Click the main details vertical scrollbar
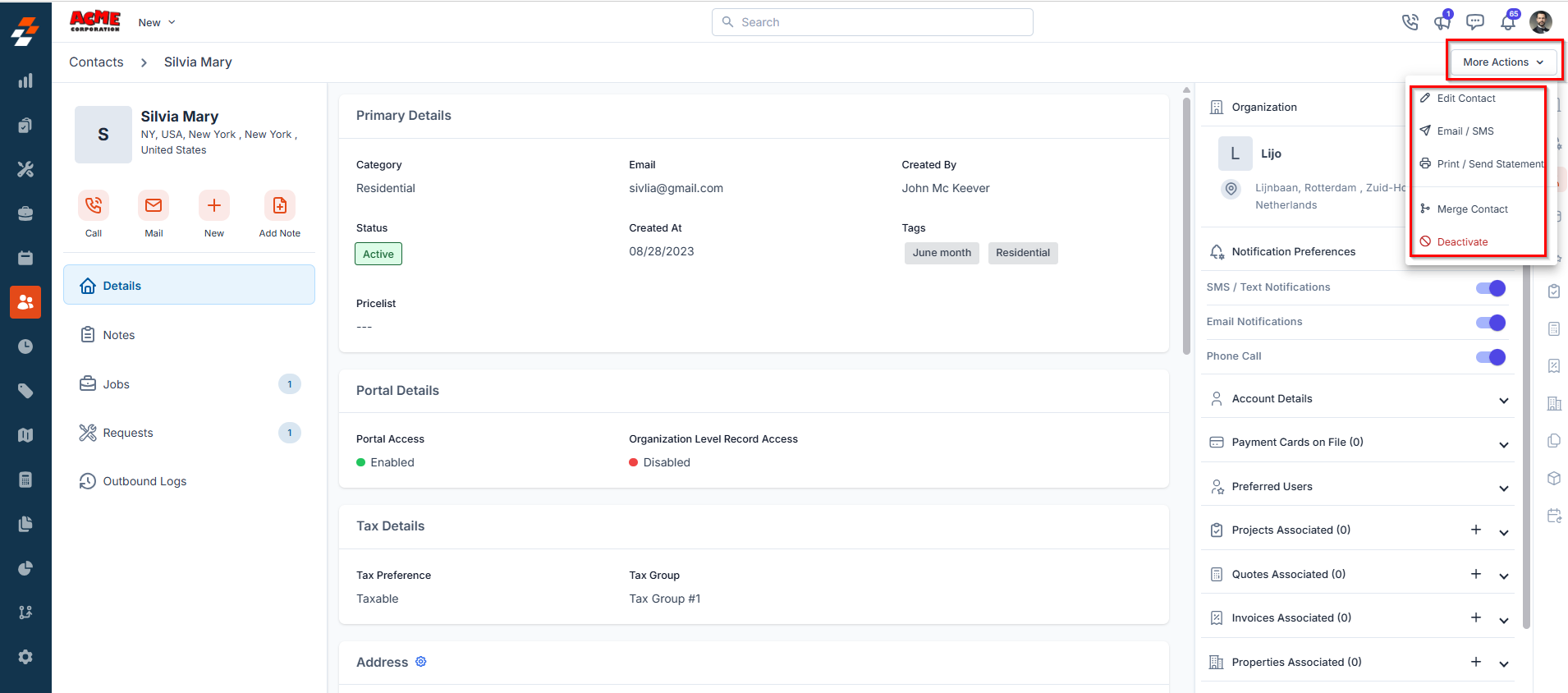This screenshot has width=1568, height=693. click(x=1186, y=226)
